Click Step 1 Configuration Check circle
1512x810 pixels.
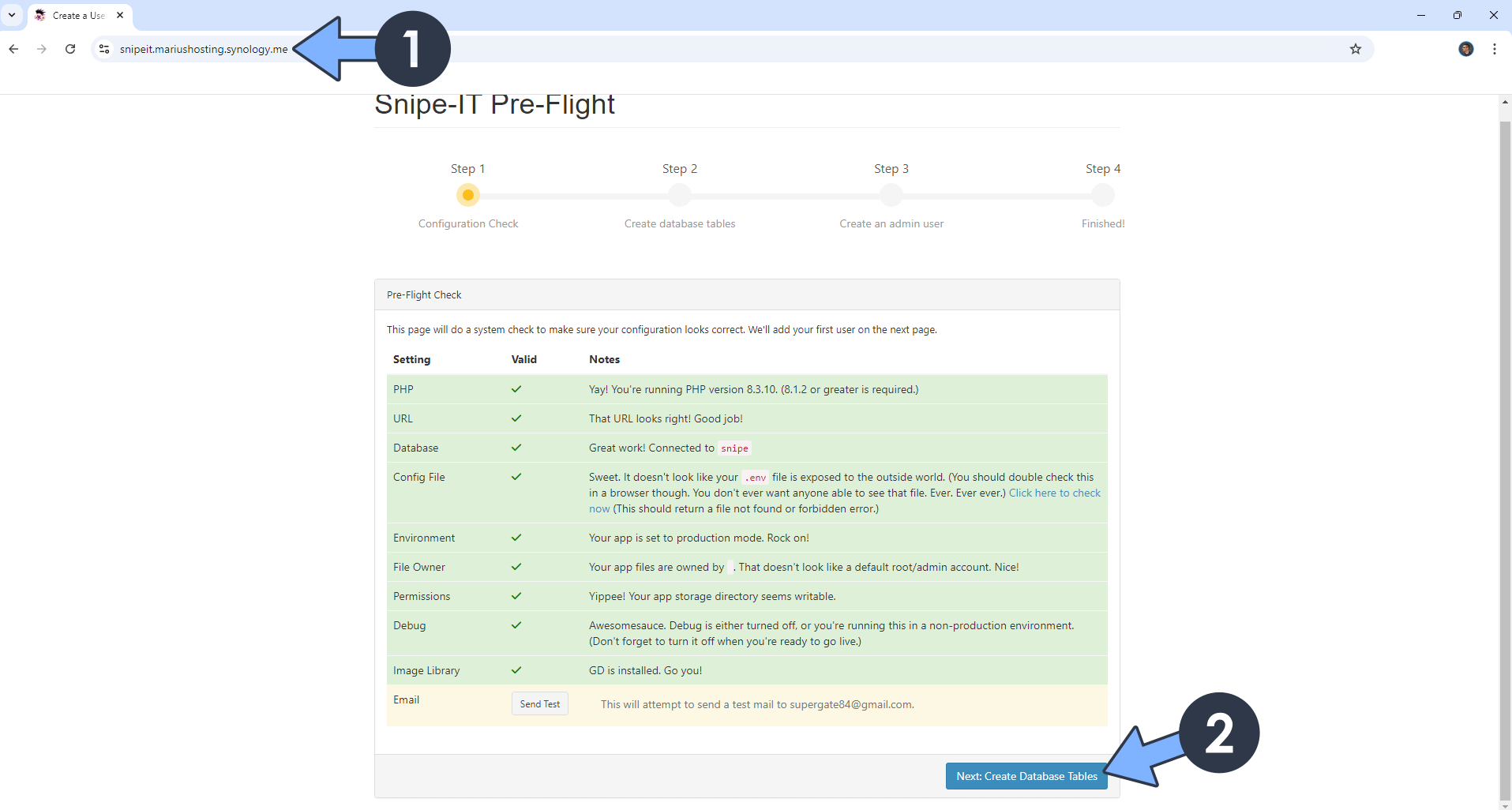(x=468, y=194)
